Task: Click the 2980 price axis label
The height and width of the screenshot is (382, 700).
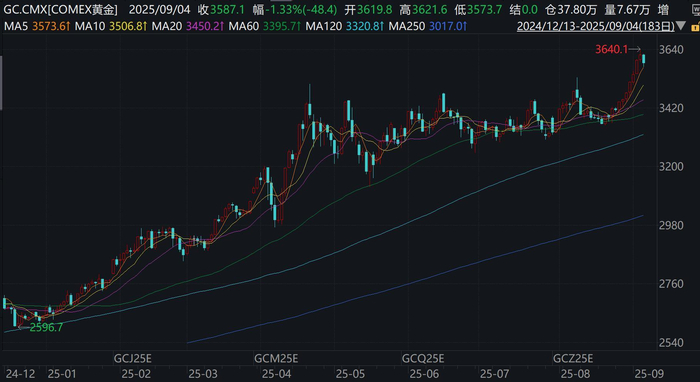Action: (x=672, y=225)
